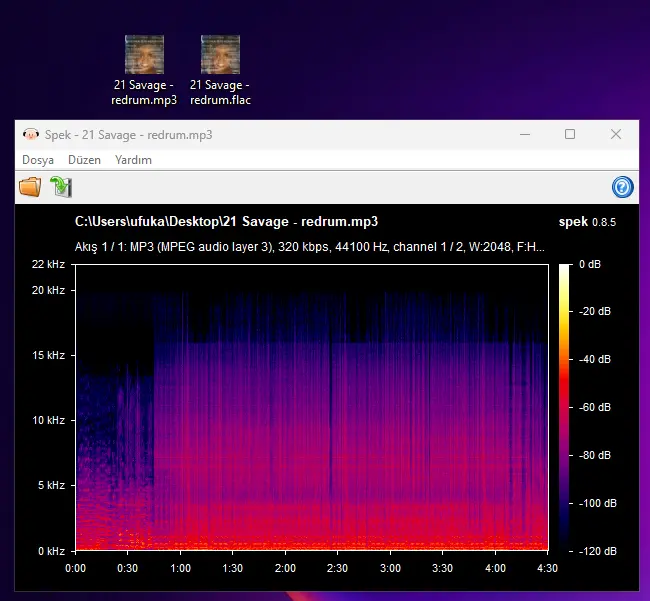The image size is (650, 601).
Task: Save spectrogram with the green arrow icon
Action: [x=61, y=187]
